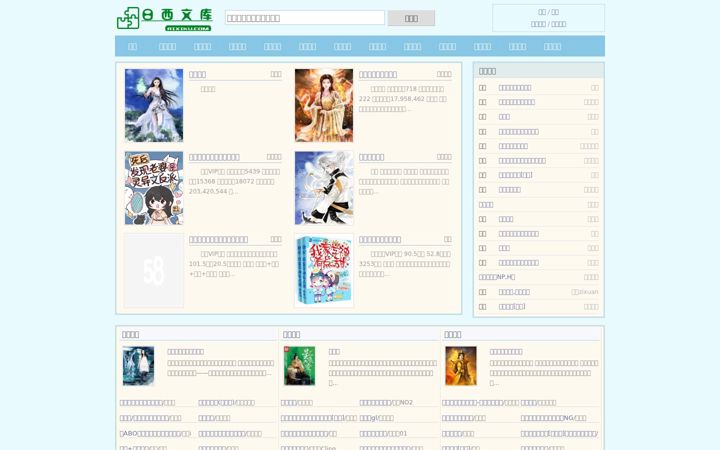720x450 pixels.
Task: Click the description text containing 17,958,462
Action: pyautogui.click(x=405, y=99)
